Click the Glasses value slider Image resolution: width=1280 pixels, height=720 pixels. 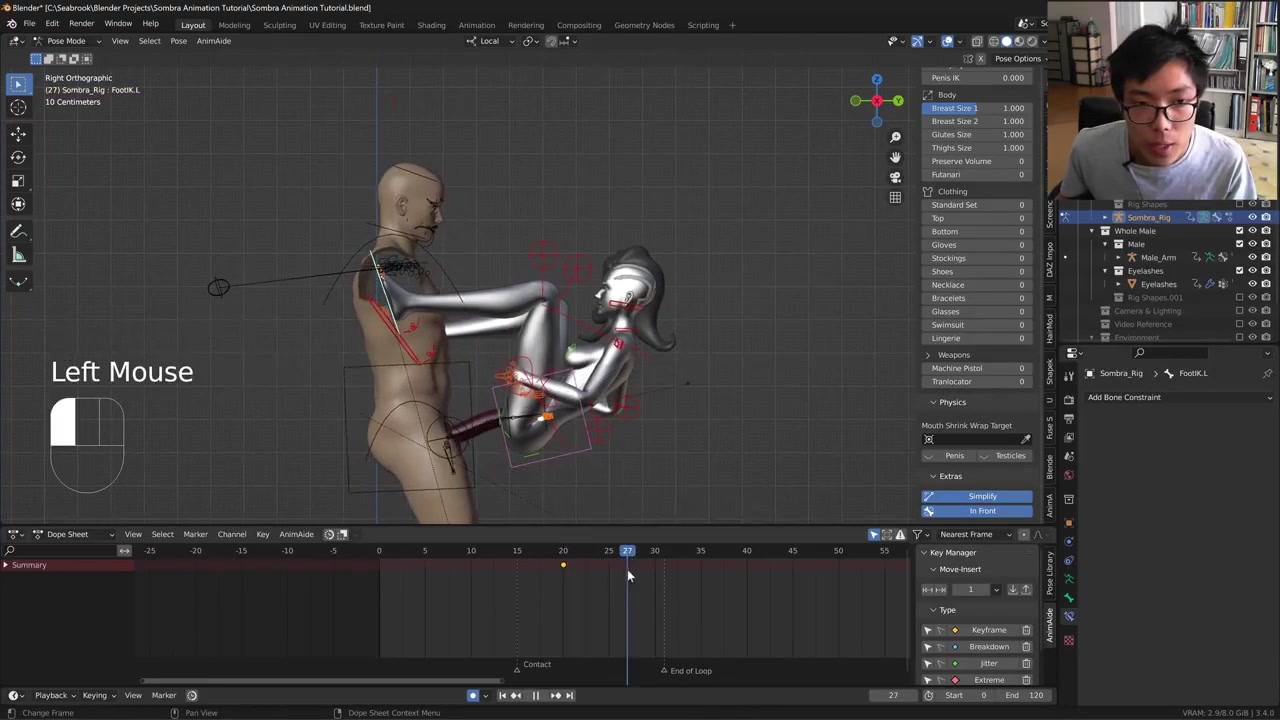(977, 311)
